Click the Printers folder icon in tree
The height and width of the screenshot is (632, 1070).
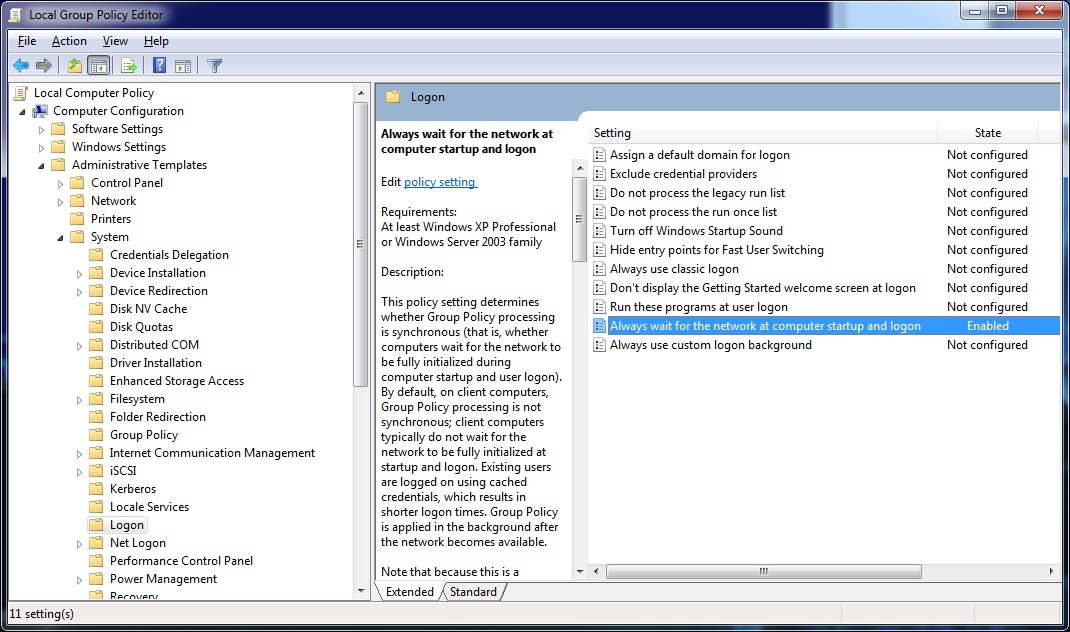(x=78, y=219)
